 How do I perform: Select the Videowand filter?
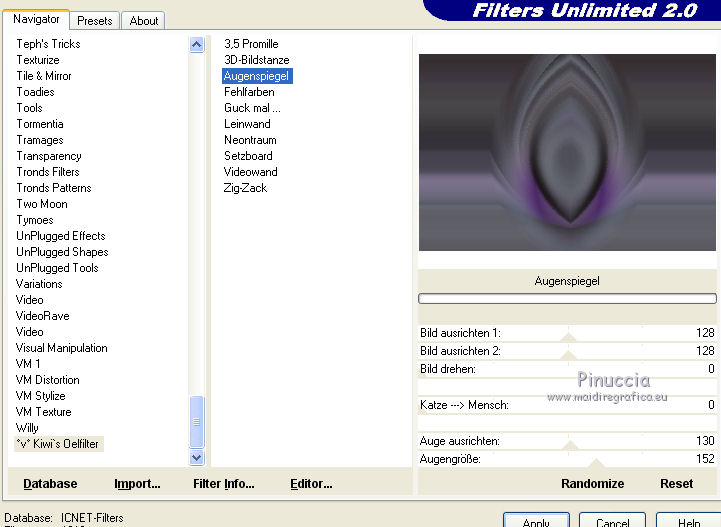point(251,172)
